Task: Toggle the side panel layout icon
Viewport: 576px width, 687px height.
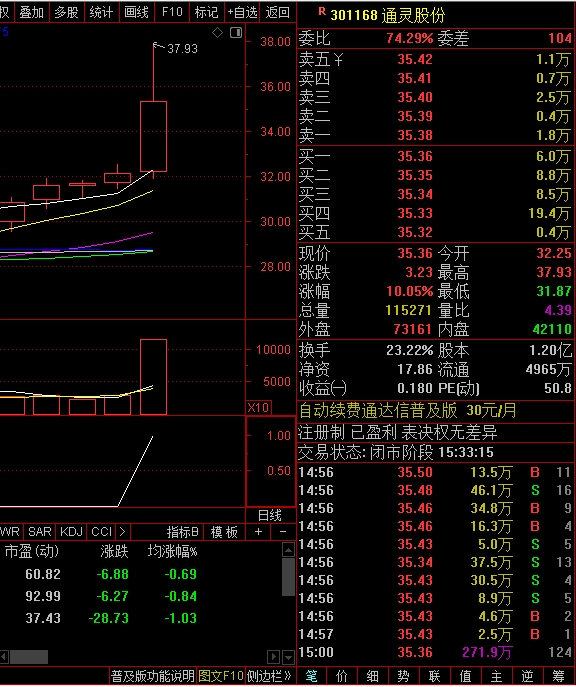Action: pos(236,32)
